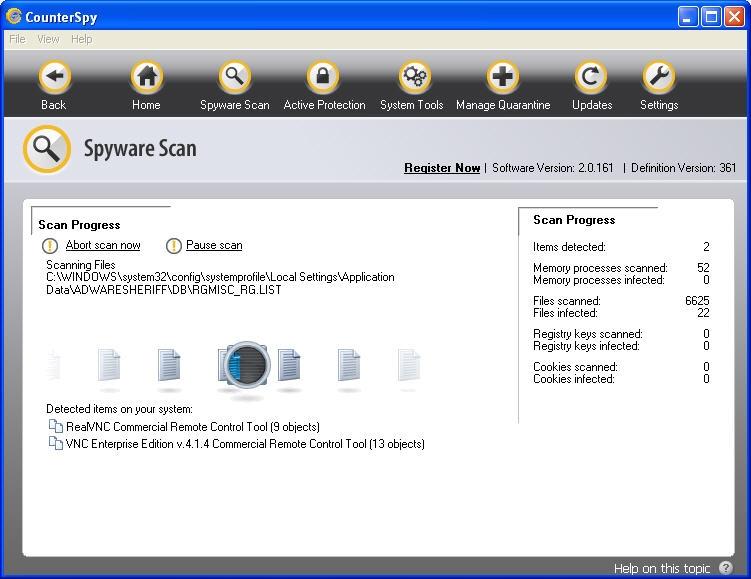Open Spyware Scan magnifier toolbar icon
The height and width of the screenshot is (579, 751).
click(x=234, y=77)
